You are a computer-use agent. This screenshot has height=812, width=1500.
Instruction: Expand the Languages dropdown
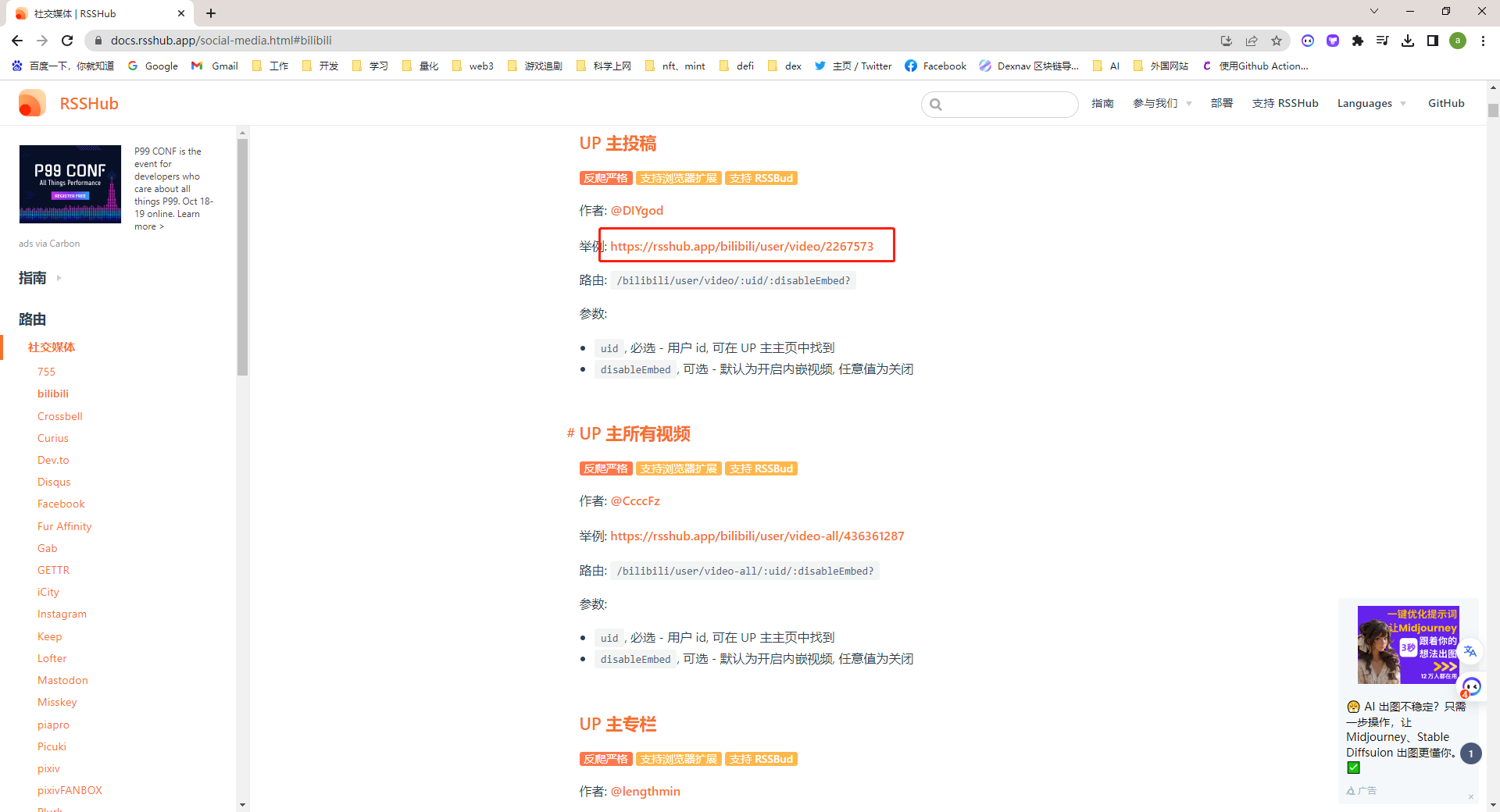(1372, 103)
